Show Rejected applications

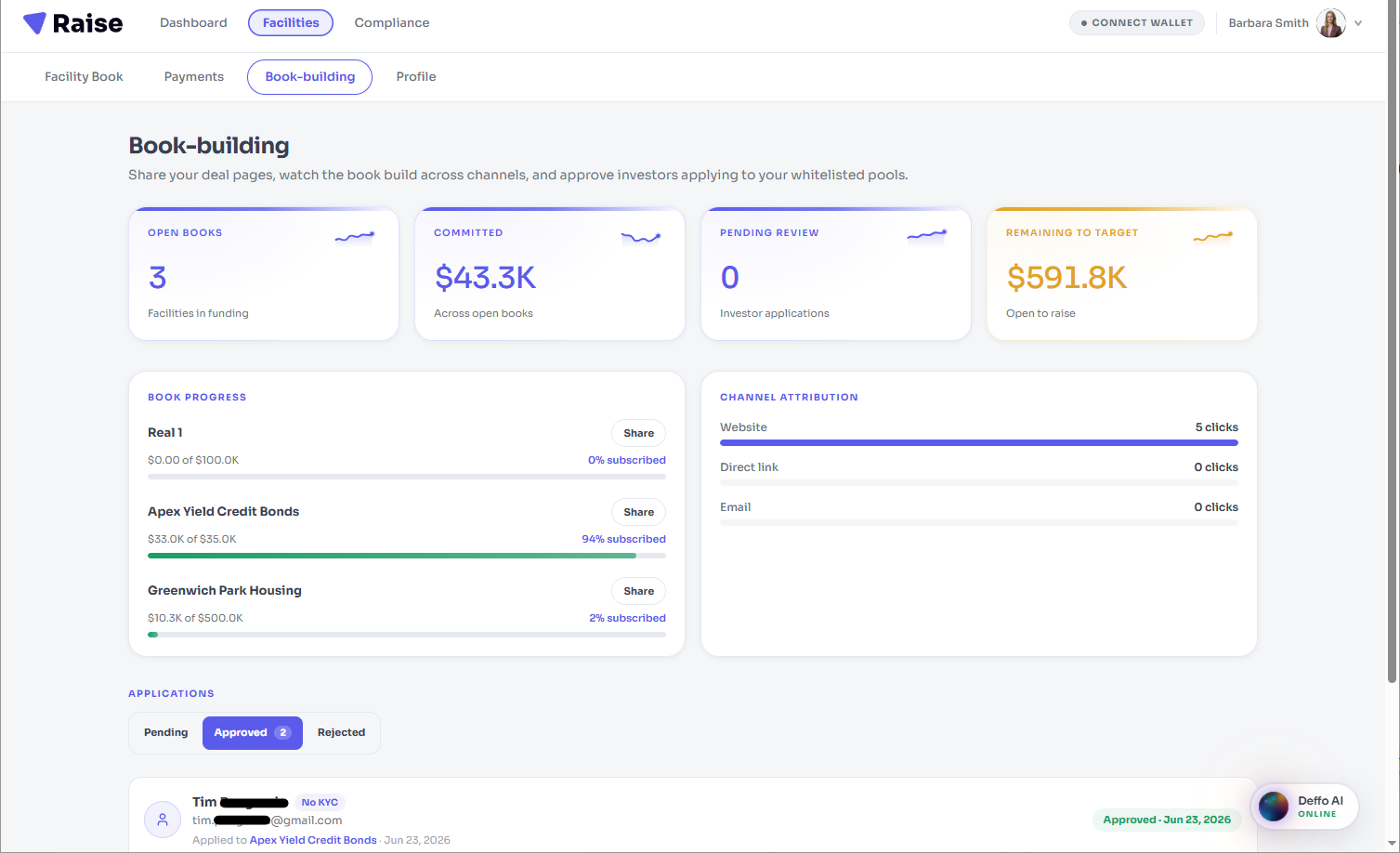click(342, 733)
